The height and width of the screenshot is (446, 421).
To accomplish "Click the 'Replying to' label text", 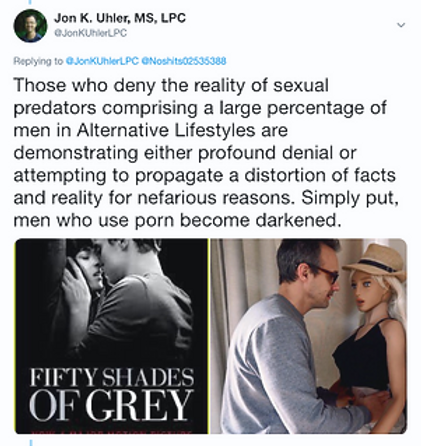I will [38, 61].
